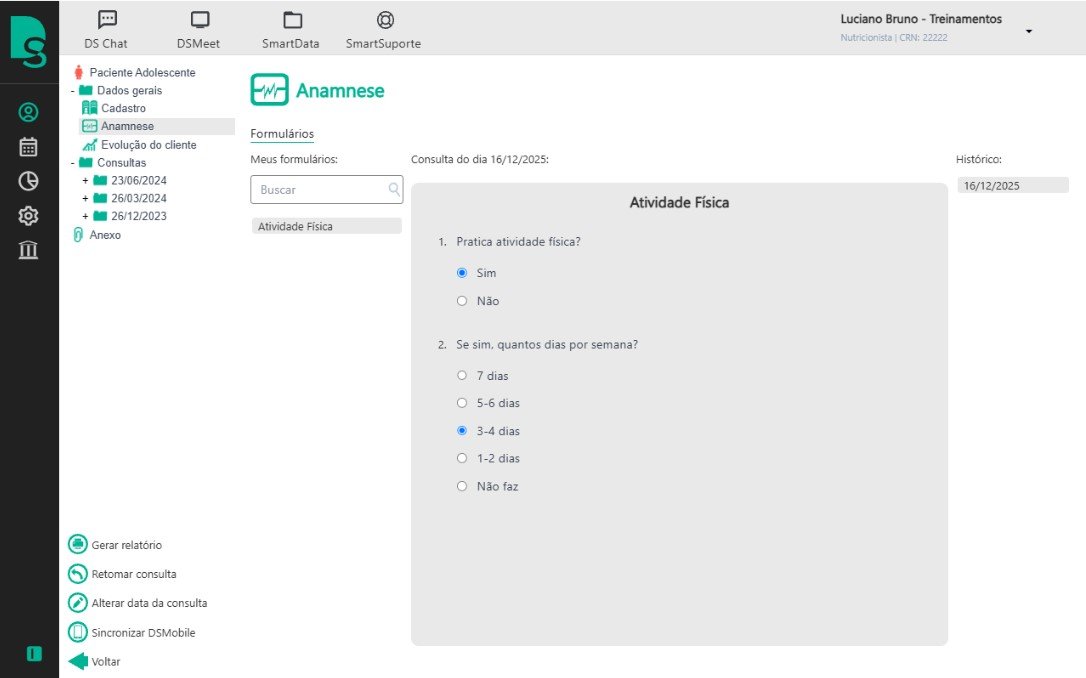Open DSMeet
The height and width of the screenshot is (678, 1086).
point(198,30)
